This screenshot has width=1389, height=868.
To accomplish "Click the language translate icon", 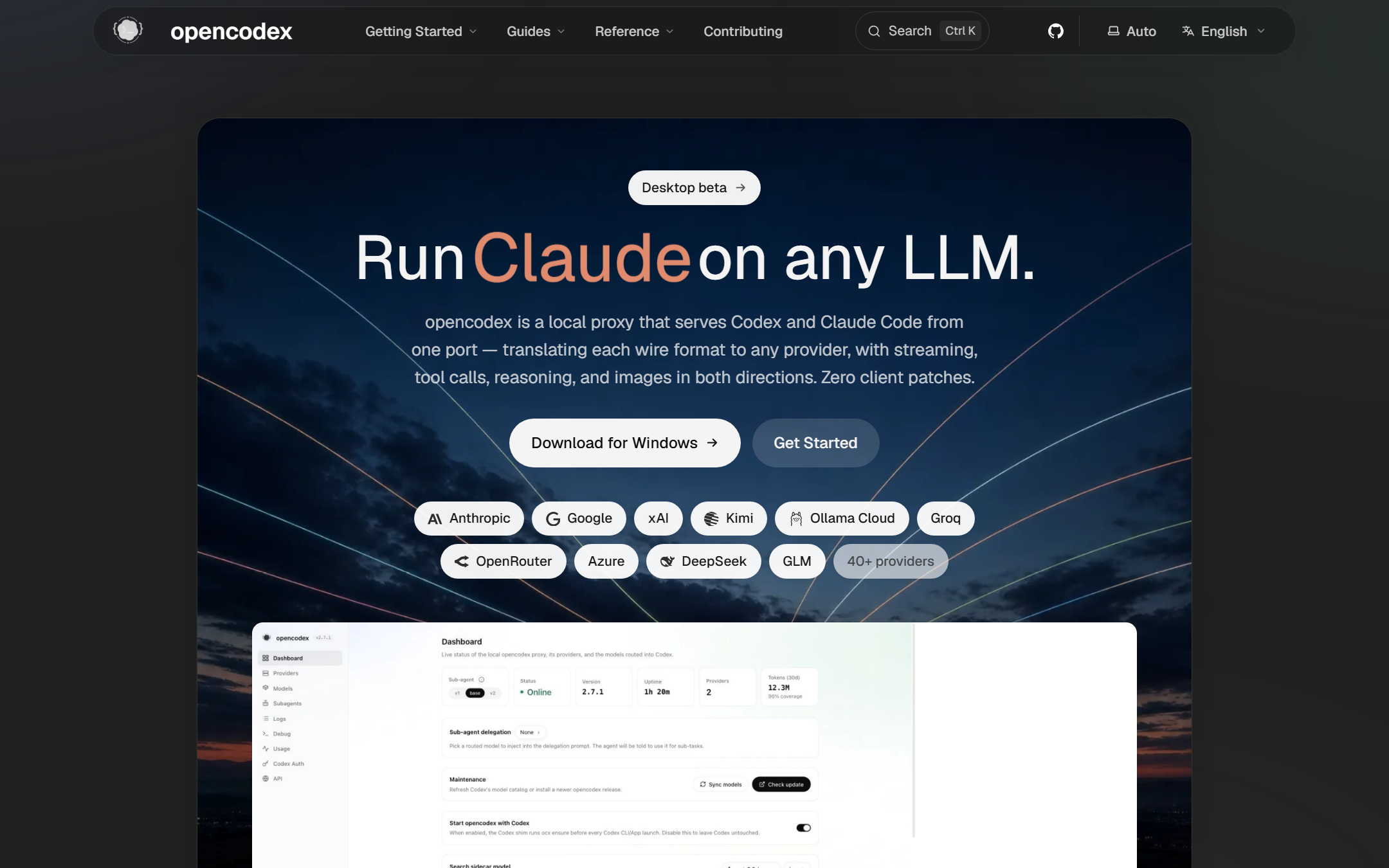I will click(1188, 31).
